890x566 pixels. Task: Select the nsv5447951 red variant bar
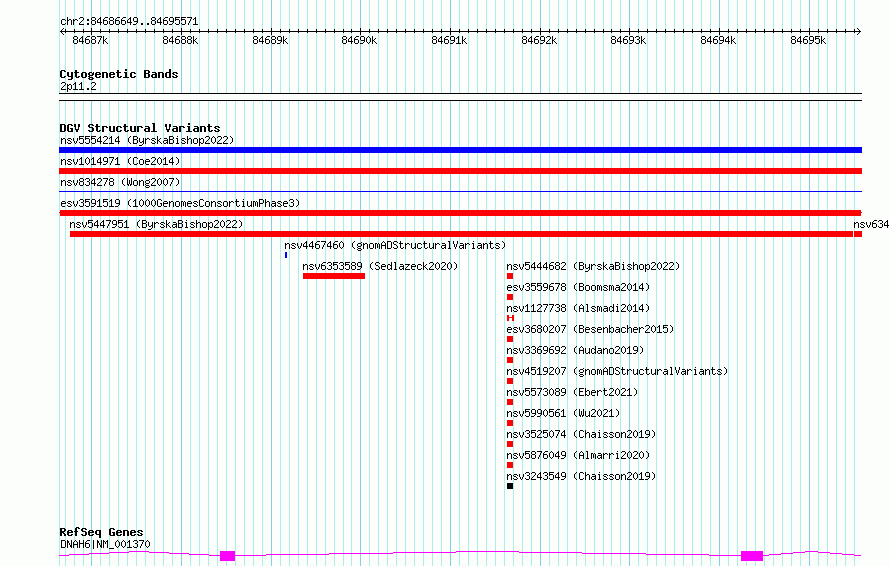[x=461, y=234]
